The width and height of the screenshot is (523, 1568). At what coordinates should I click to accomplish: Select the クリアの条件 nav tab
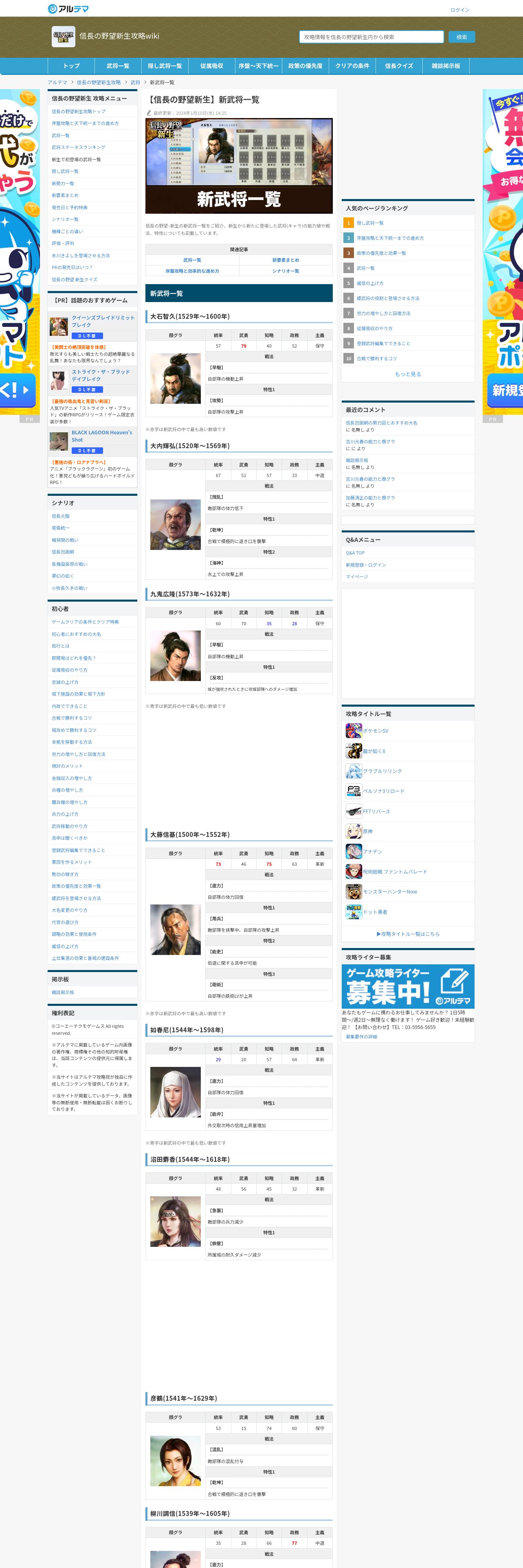(x=352, y=66)
